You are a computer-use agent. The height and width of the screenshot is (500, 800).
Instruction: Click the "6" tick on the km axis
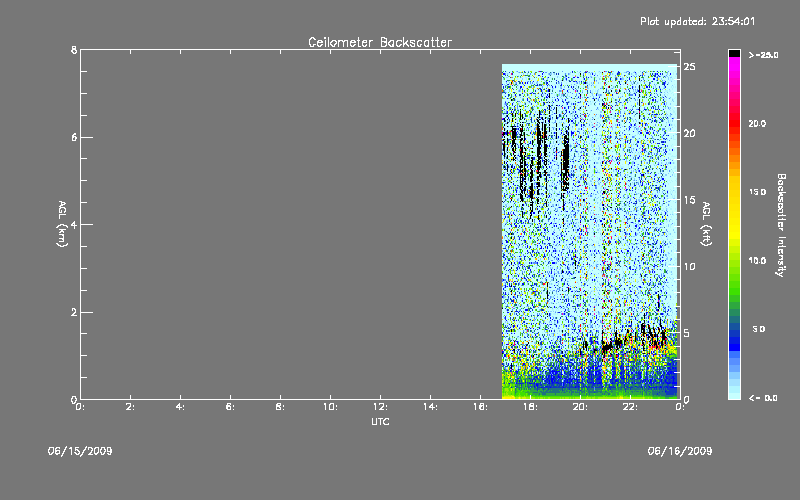(x=74, y=137)
